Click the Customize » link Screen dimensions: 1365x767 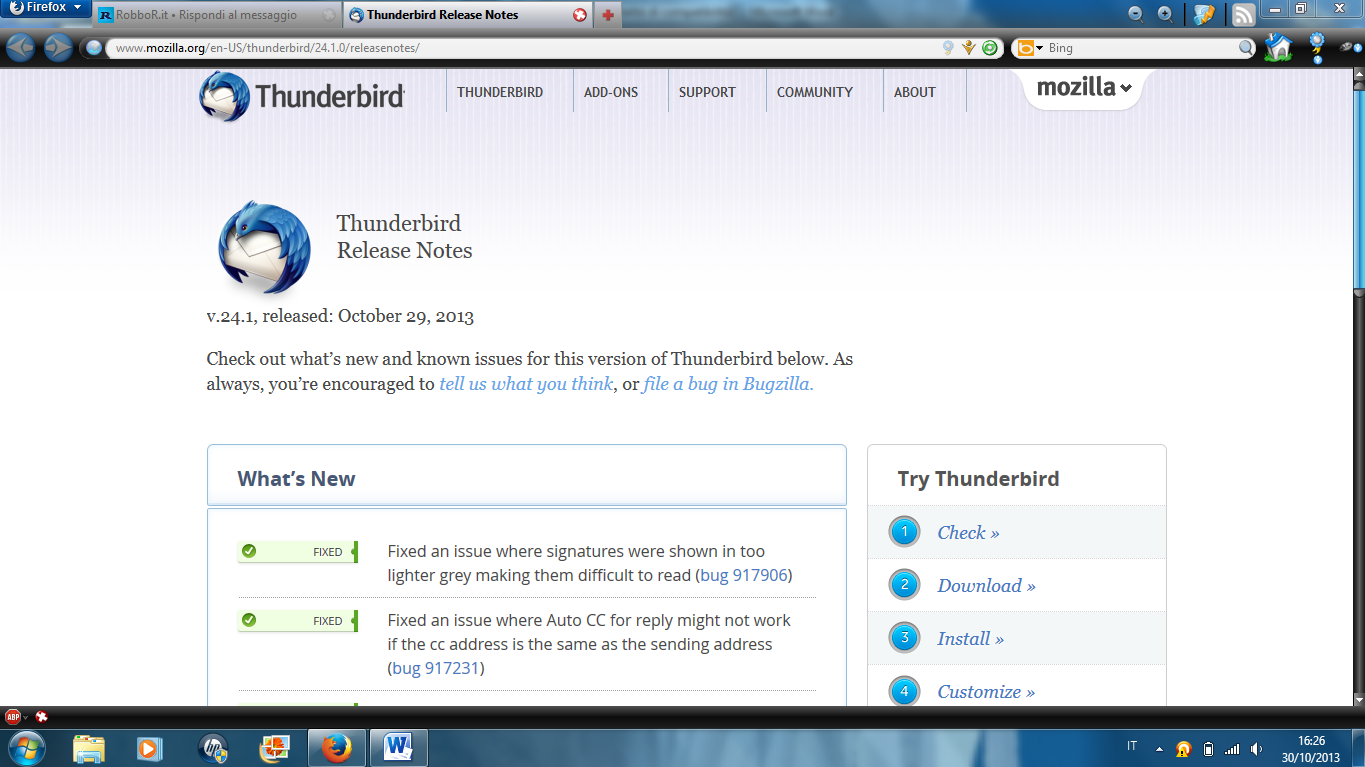click(x=986, y=692)
